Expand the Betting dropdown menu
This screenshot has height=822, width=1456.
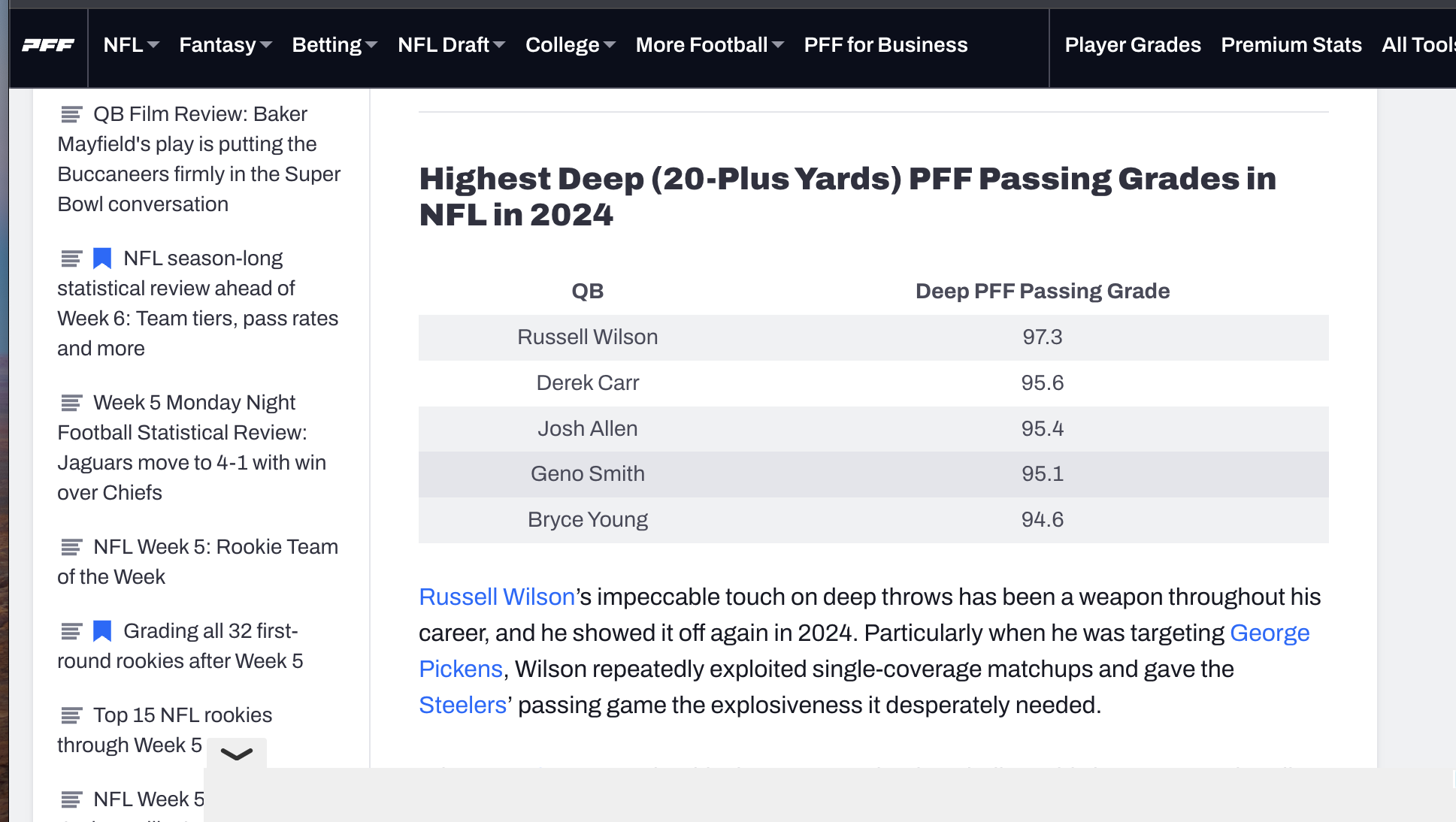pyautogui.click(x=334, y=45)
